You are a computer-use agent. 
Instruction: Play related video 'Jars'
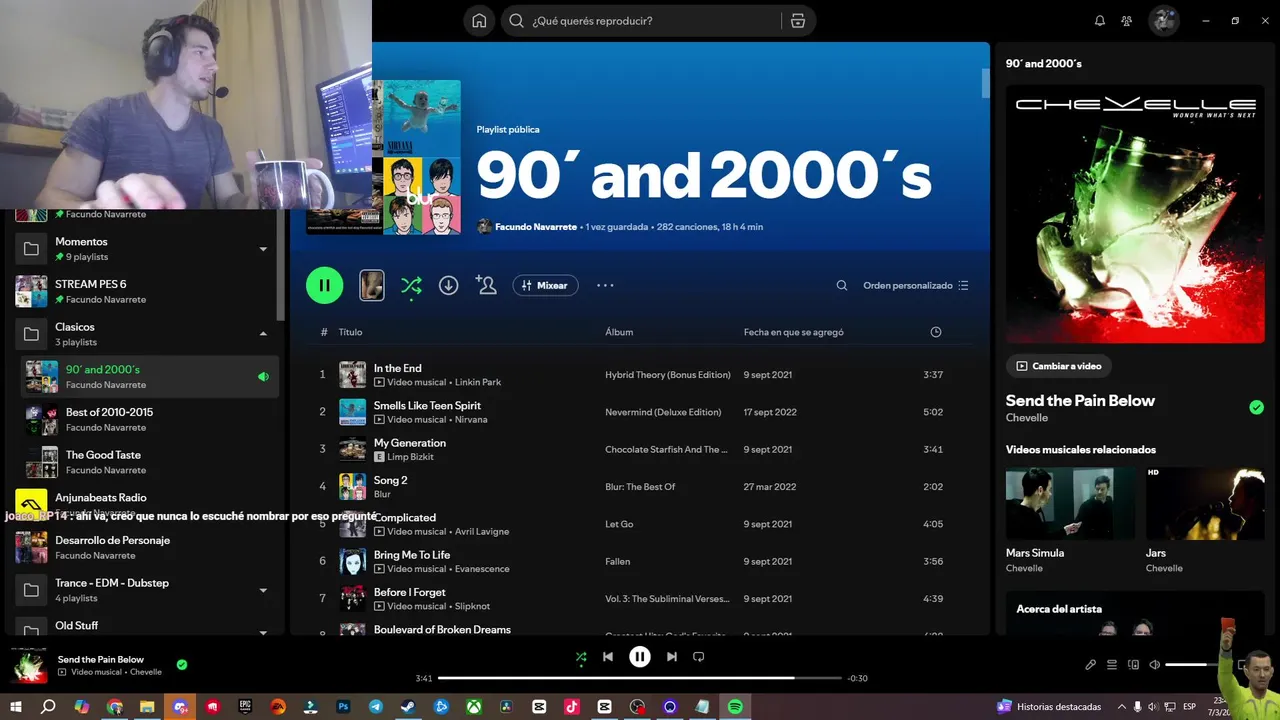coord(1205,504)
